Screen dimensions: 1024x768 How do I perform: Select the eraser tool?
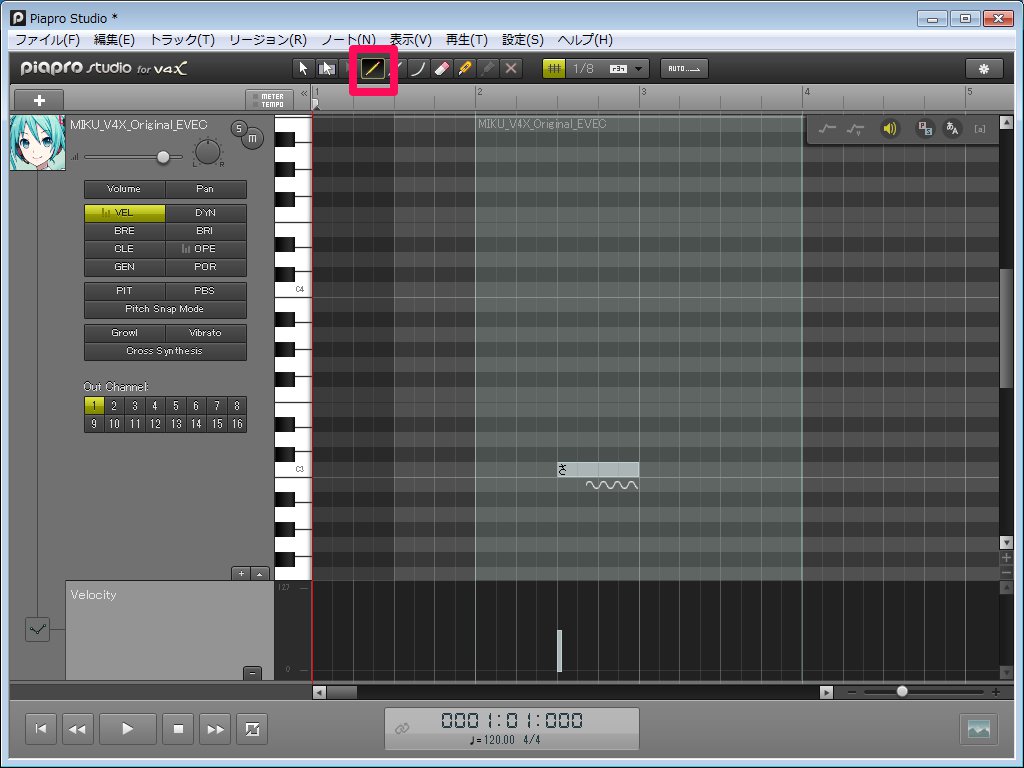pos(441,69)
